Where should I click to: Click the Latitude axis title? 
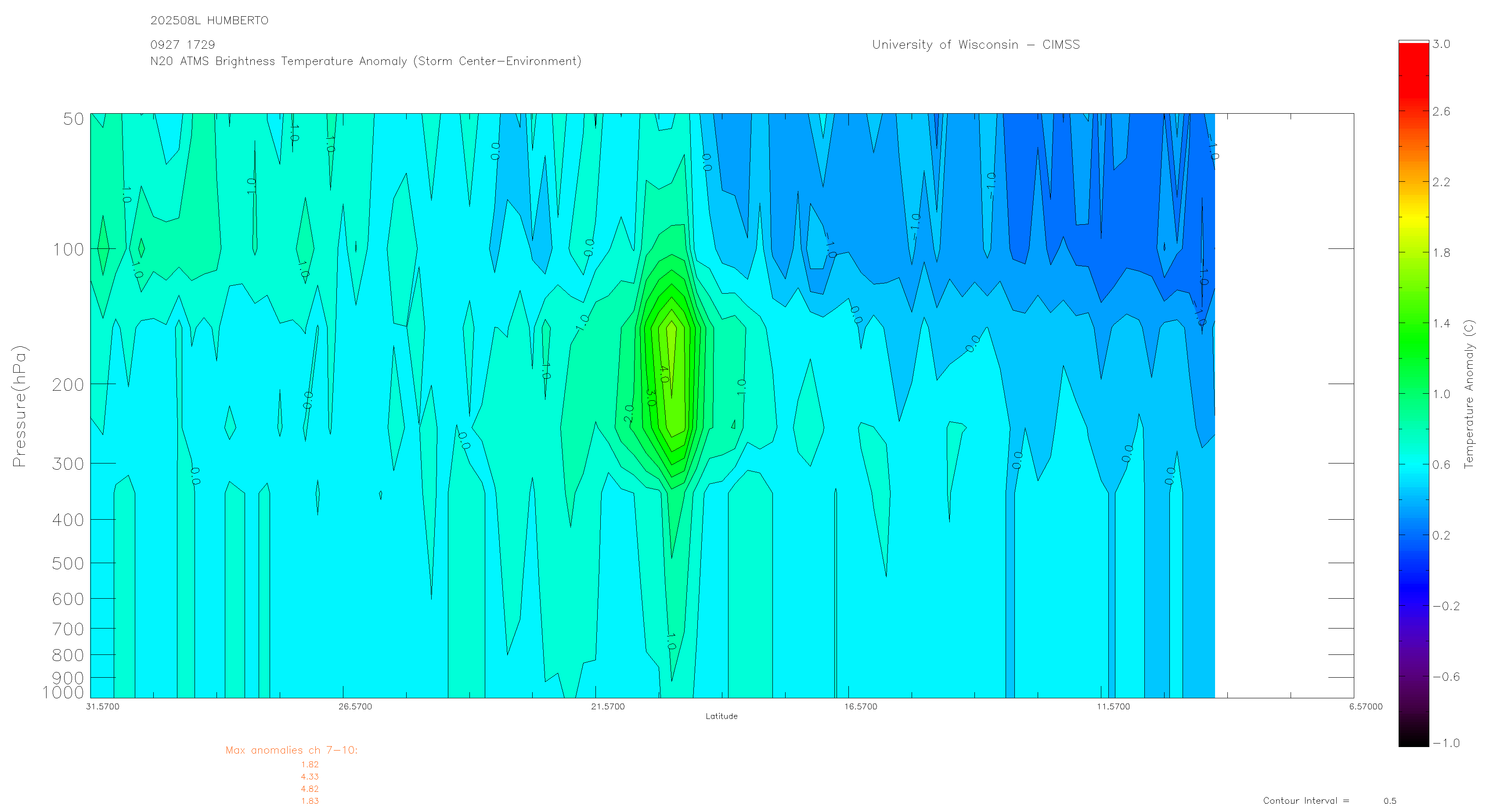pyautogui.click(x=721, y=716)
